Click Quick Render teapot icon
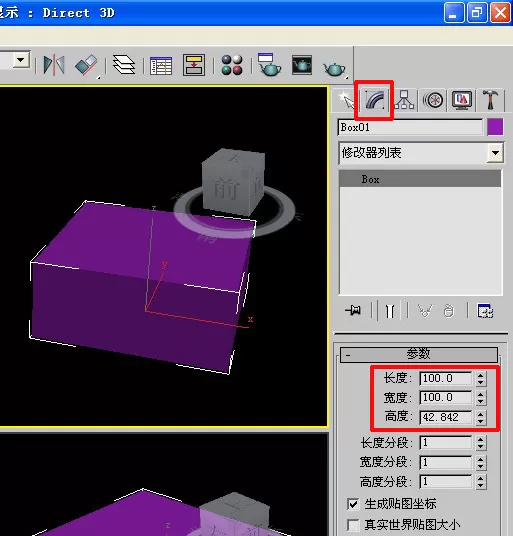Image resolution: width=513 pixels, height=536 pixels. [x=334, y=69]
